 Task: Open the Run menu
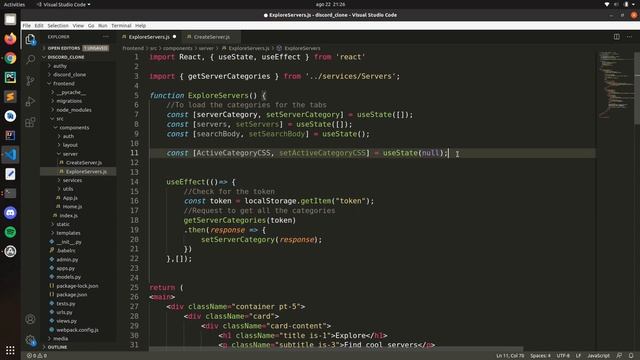(x=102, y=25)
